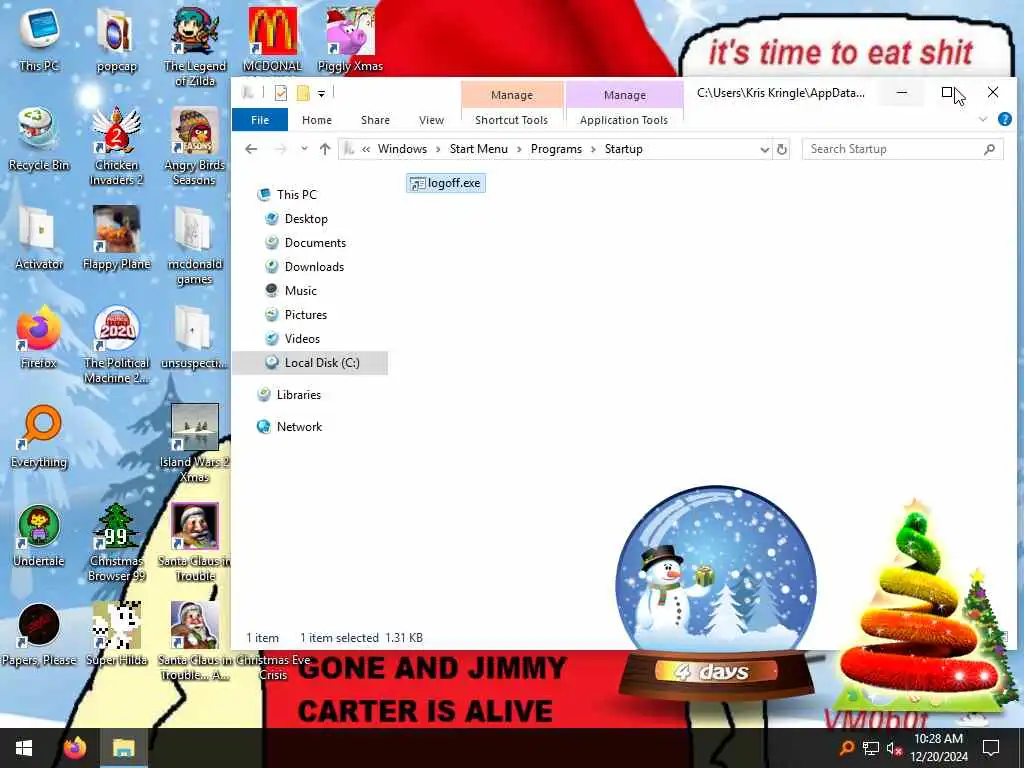Screen dimensions: 1024x768
Task: Open the File tab
Action: (260, 120)
